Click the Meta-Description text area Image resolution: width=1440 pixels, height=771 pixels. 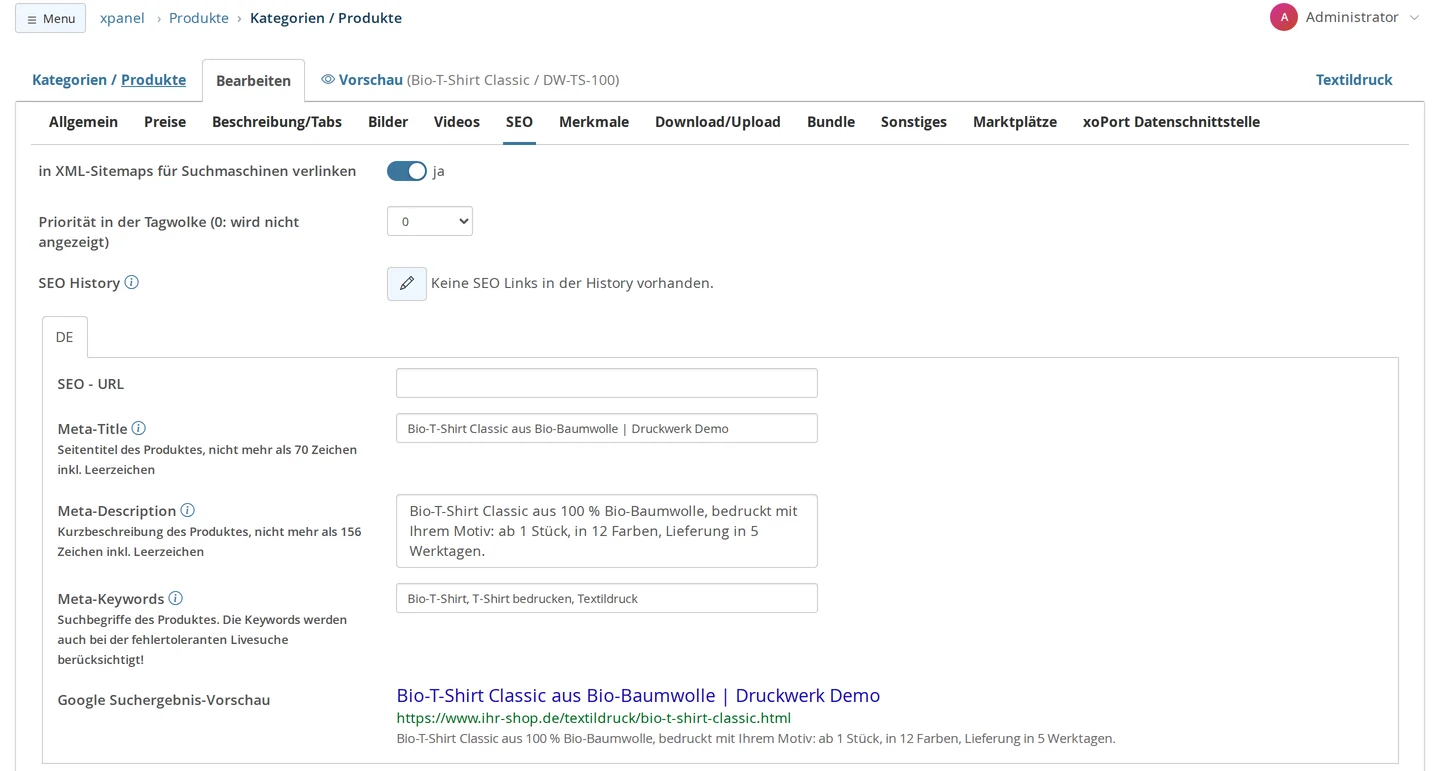[x=607, y=531]
